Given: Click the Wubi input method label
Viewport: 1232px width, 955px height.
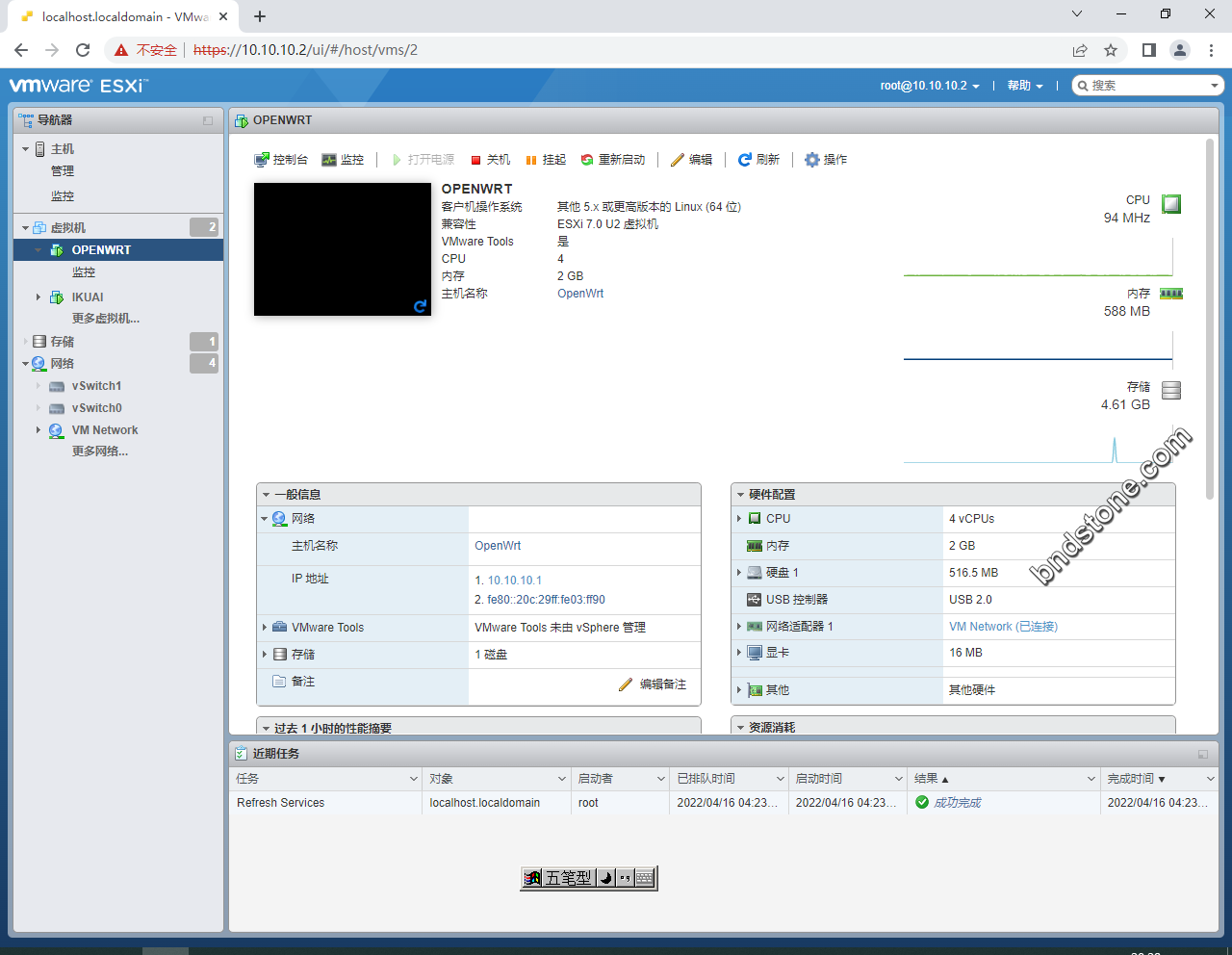Looking at the screenshot, I should [x=568, y=878].
